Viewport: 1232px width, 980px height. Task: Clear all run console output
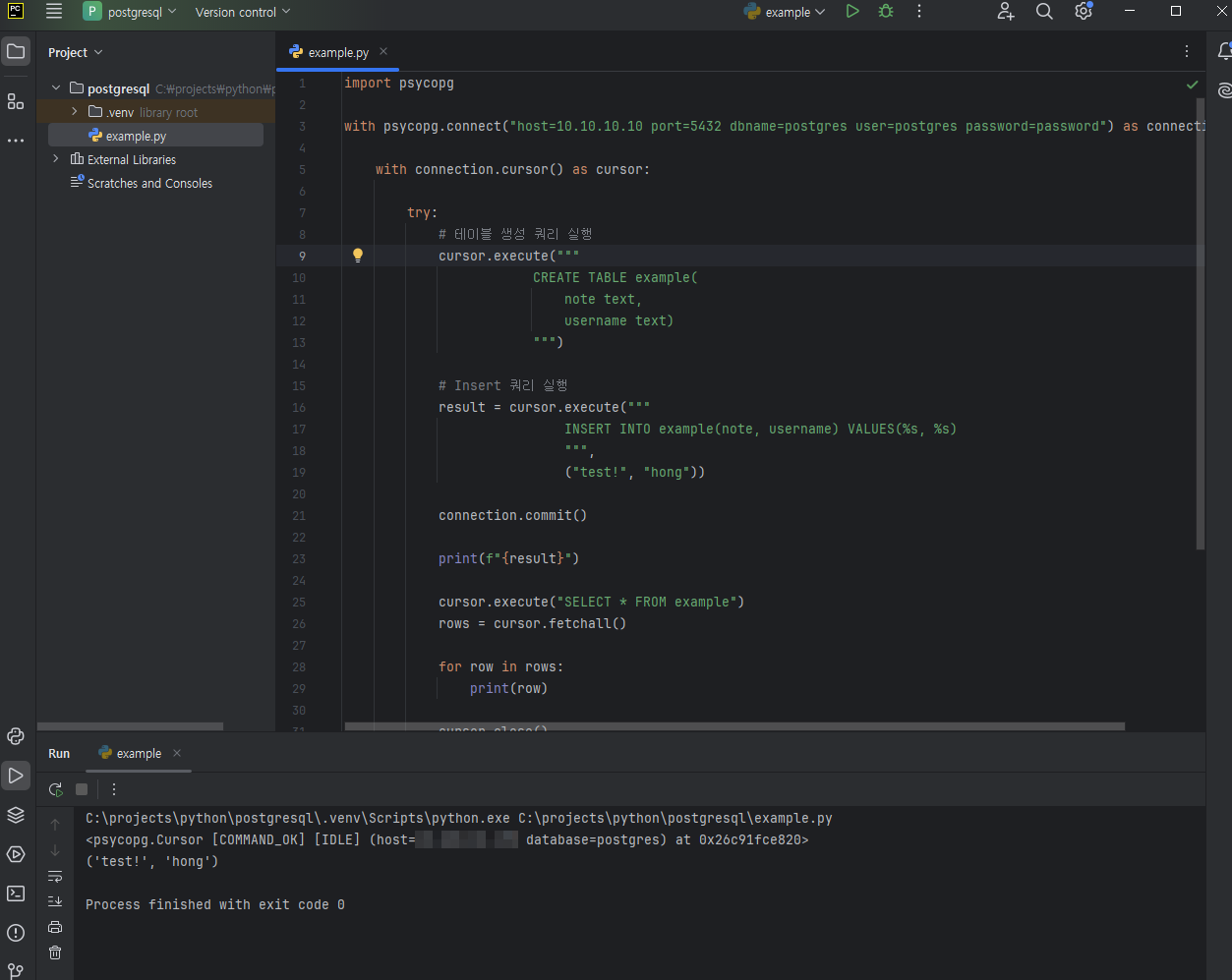[x=55, y=952]
